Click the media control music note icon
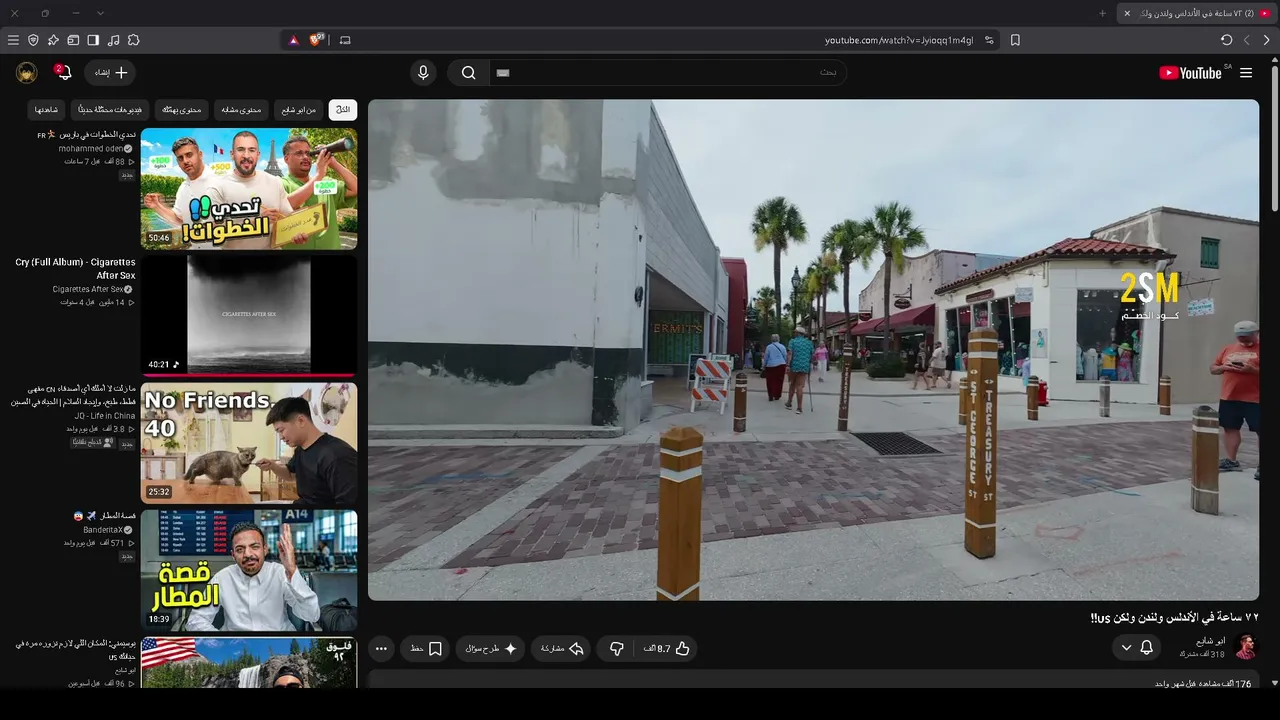Viewport: 1280px width, 720px height. coord(113,40)
